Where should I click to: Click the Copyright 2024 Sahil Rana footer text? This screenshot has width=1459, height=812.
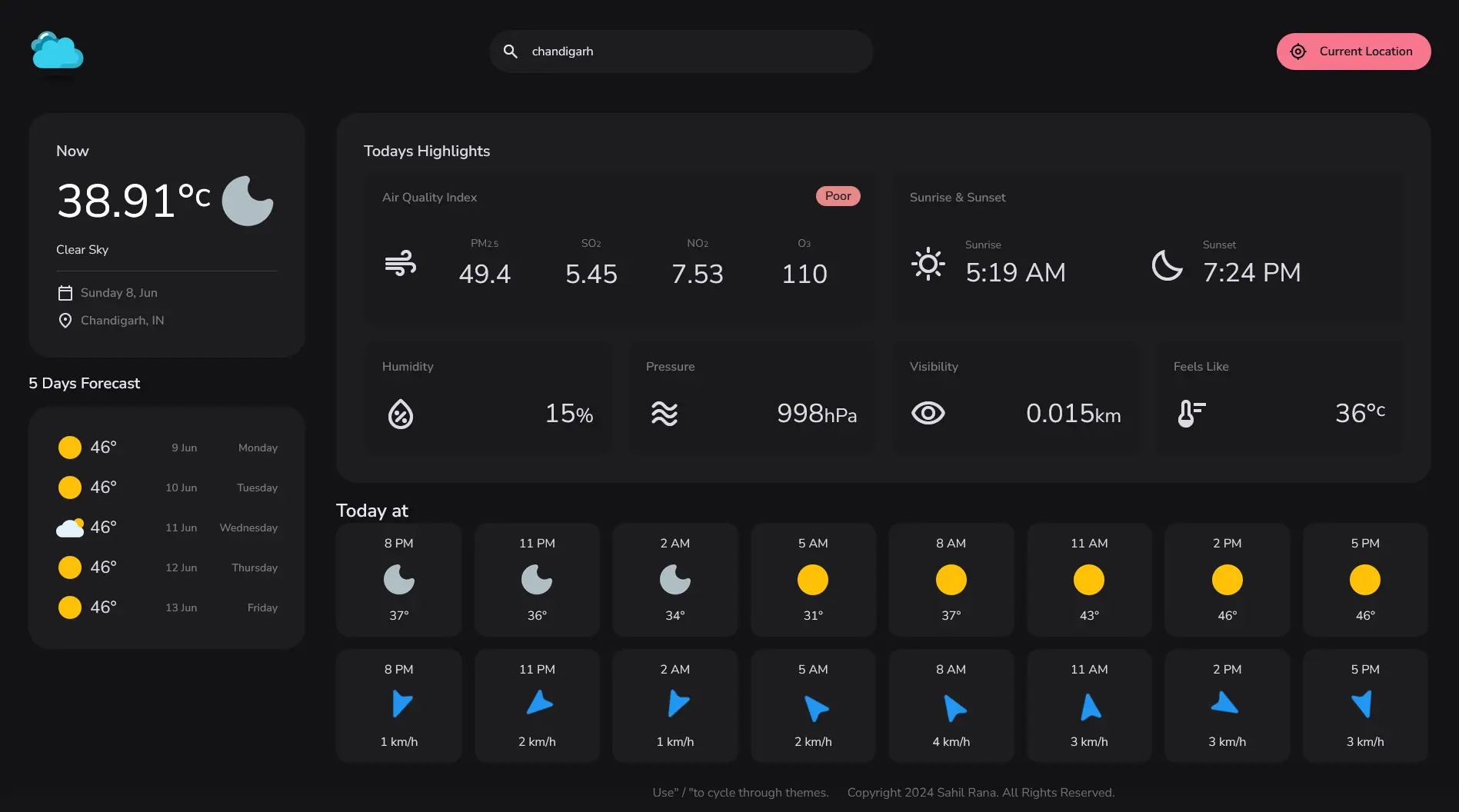[981, 793]
